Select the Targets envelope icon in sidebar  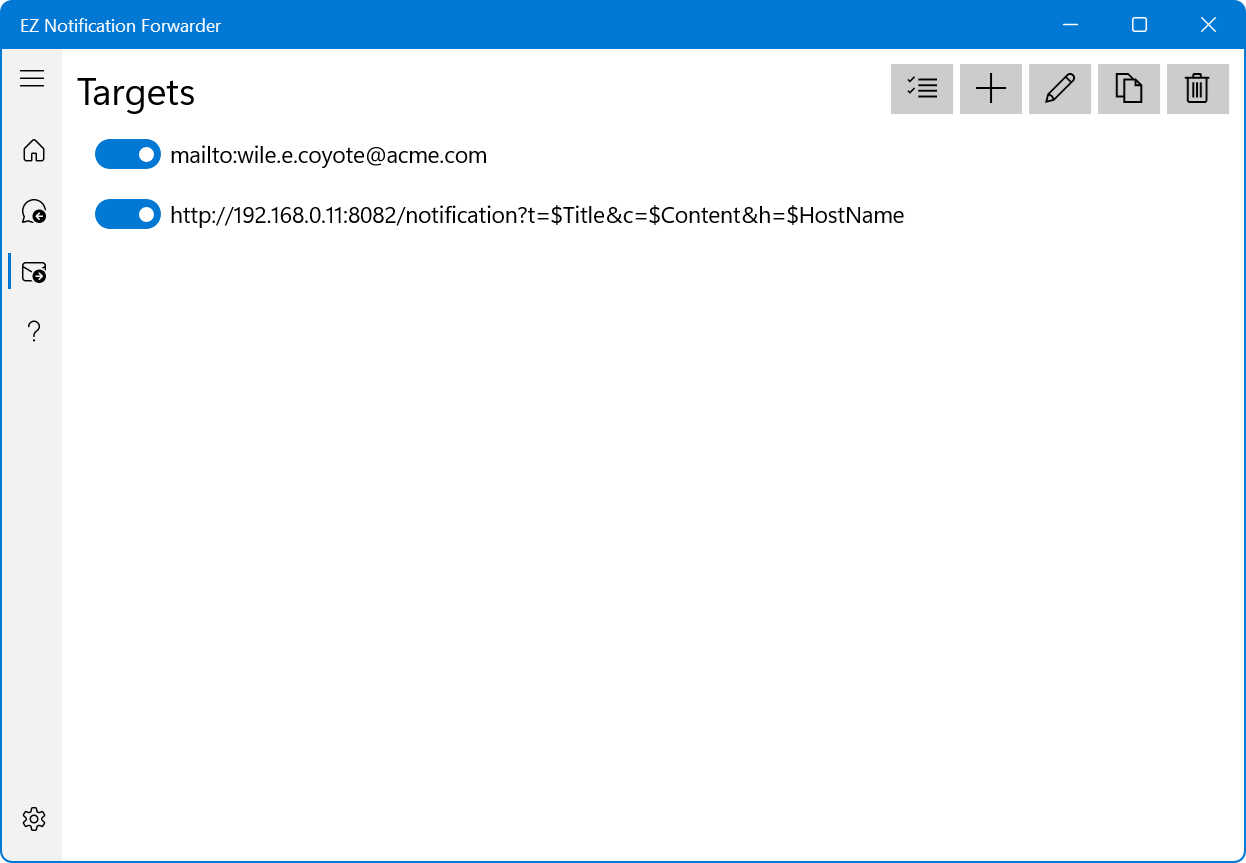(x=34, y=271)
